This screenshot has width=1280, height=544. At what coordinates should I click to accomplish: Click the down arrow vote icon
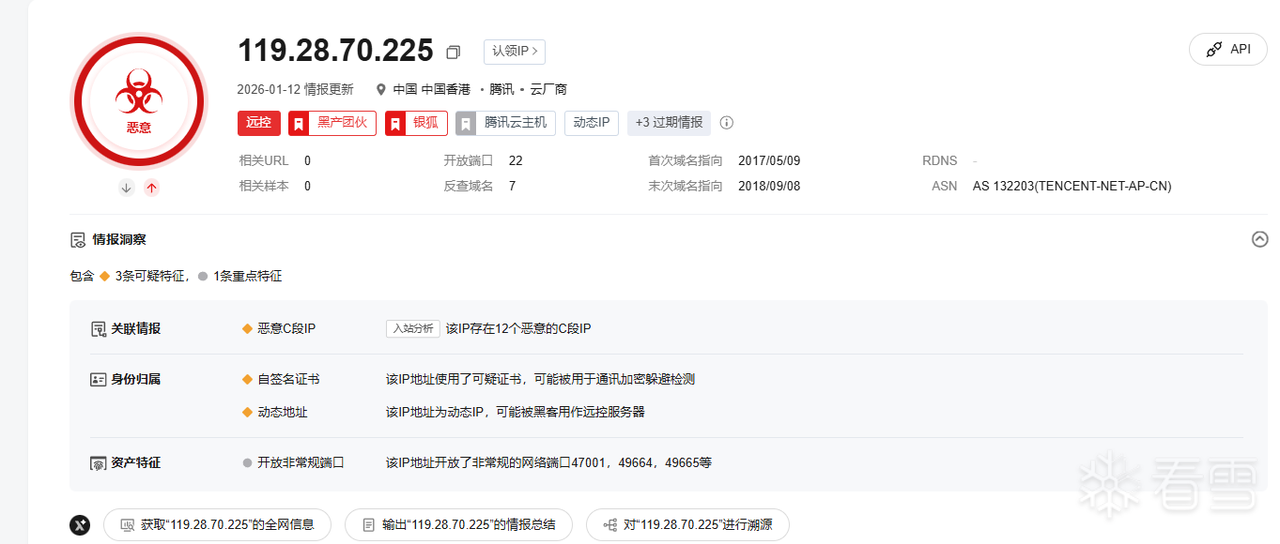(126, 187)
